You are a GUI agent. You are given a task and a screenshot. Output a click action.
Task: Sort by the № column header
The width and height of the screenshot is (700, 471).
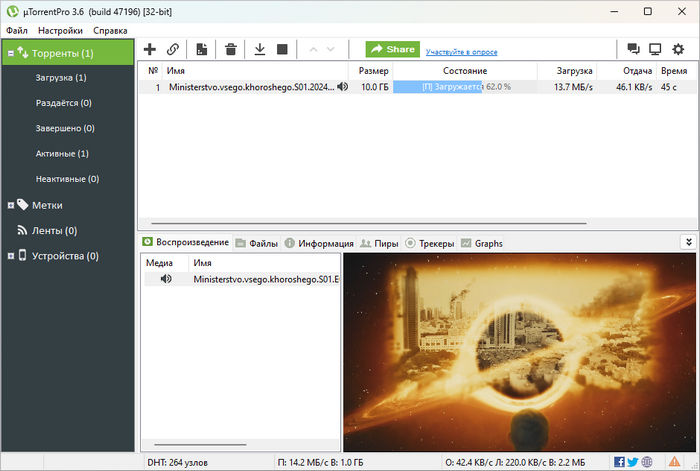153,71
